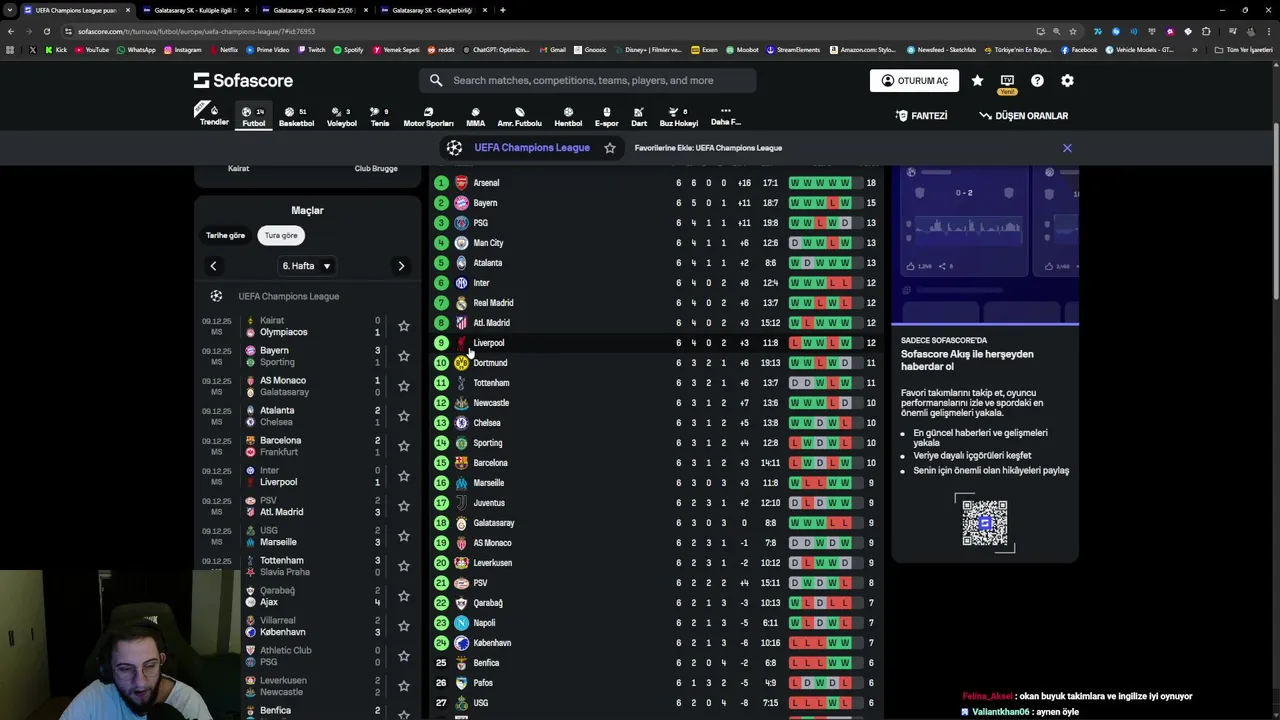
Task: Star the Kairat vs Olympiacos match
Action: (x=404, y=326)
